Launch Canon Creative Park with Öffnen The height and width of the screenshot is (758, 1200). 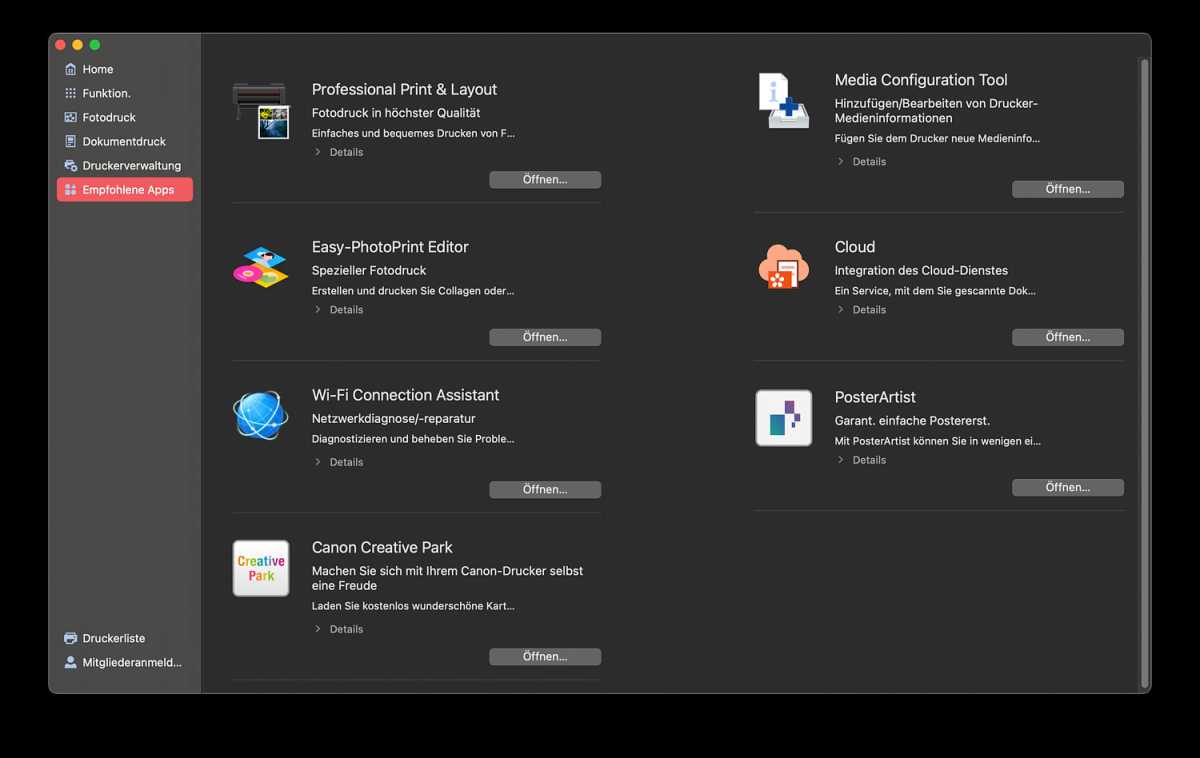point(545,656)
